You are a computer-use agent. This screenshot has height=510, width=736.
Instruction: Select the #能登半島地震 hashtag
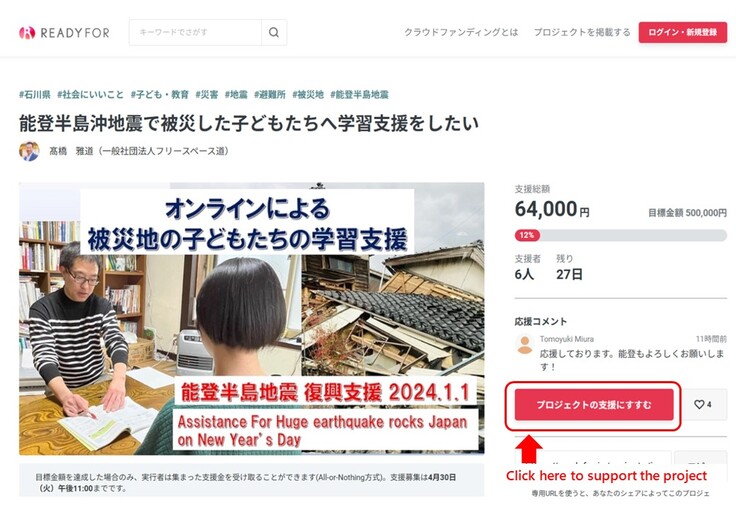point(360,94)
